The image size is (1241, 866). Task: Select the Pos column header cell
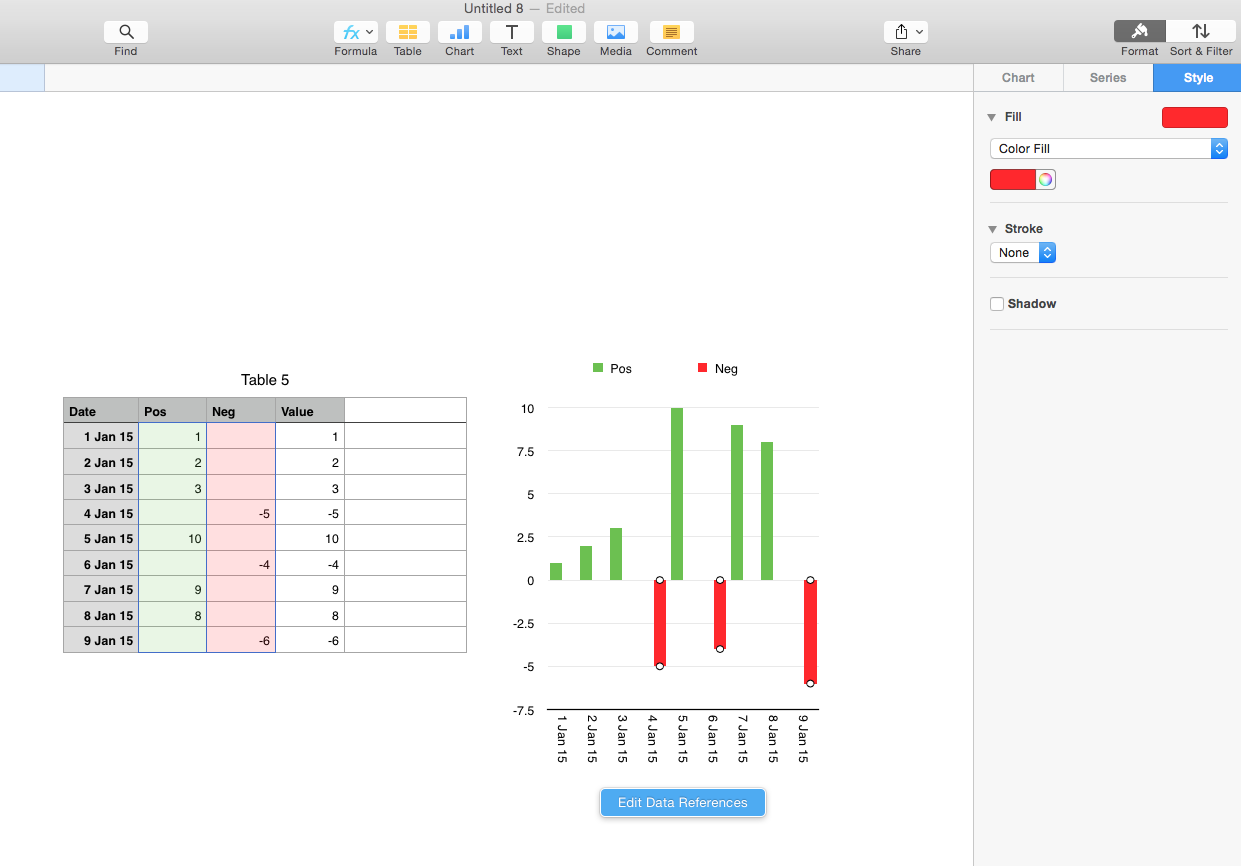(173, 411)
